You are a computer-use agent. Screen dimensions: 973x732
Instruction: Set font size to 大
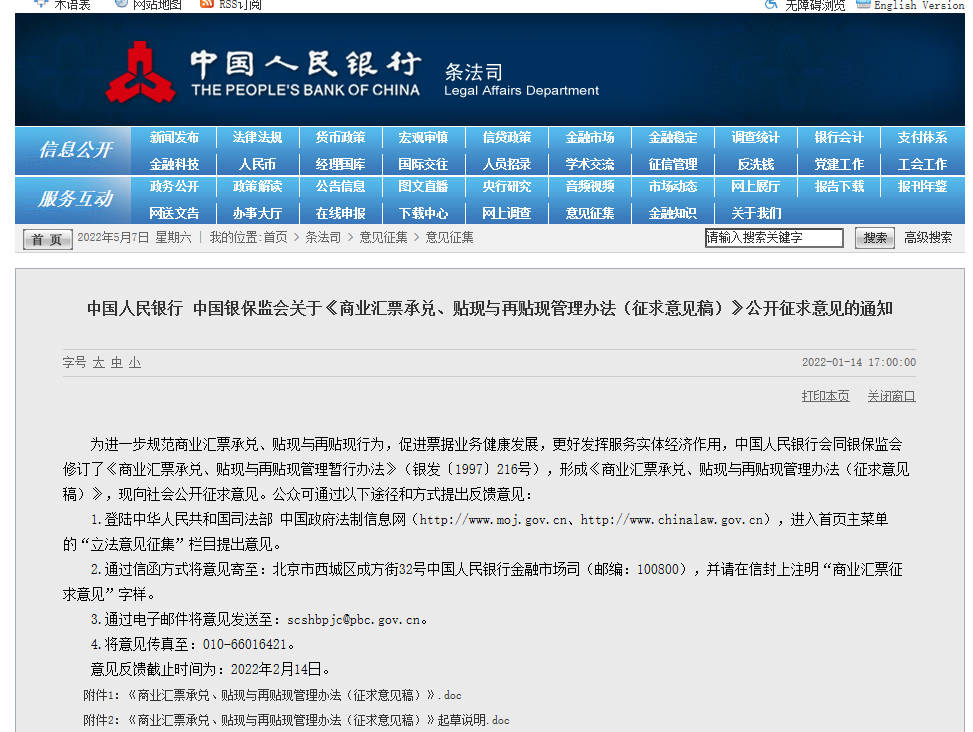coord(99,362)
